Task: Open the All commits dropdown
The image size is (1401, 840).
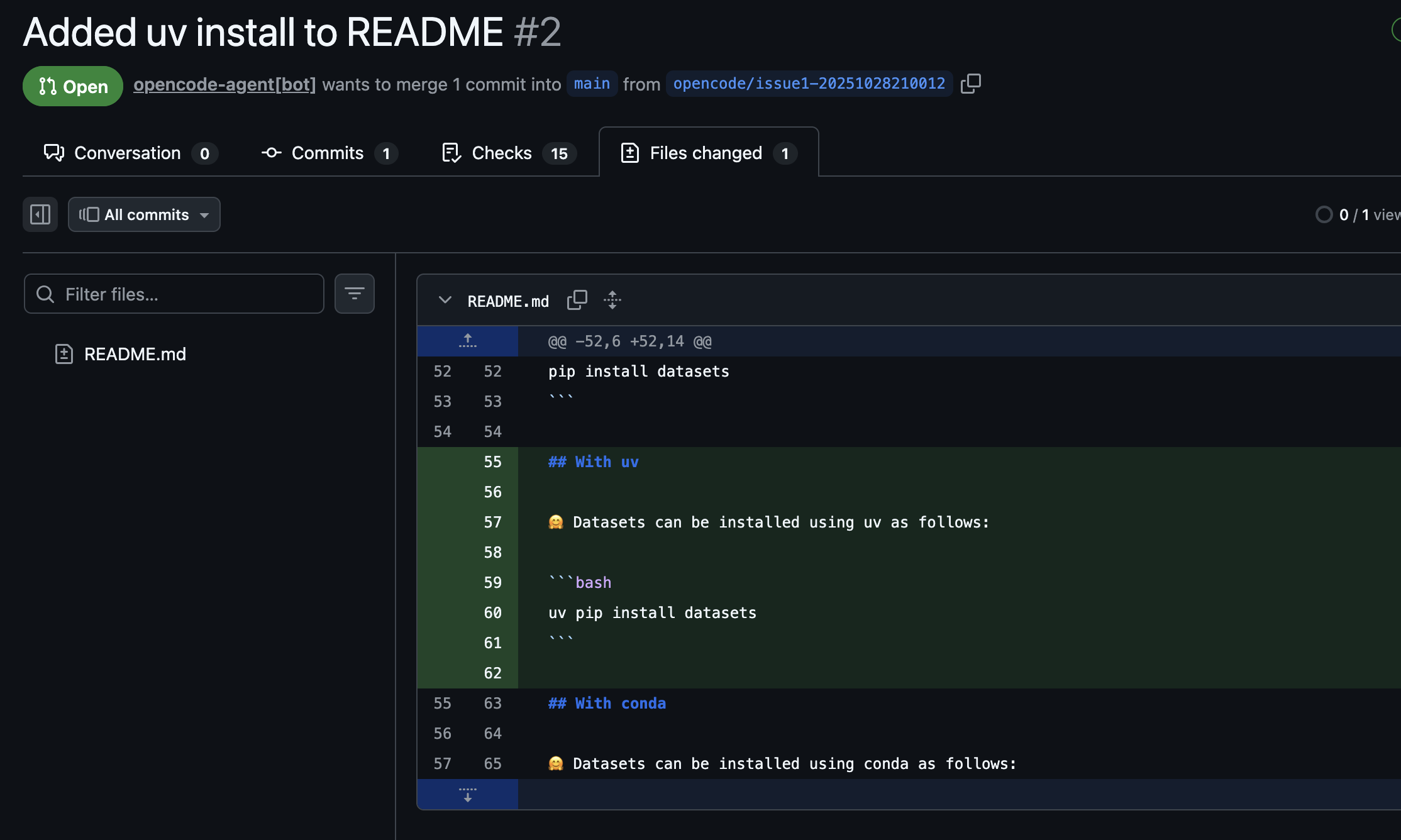Action: (144, 214)
